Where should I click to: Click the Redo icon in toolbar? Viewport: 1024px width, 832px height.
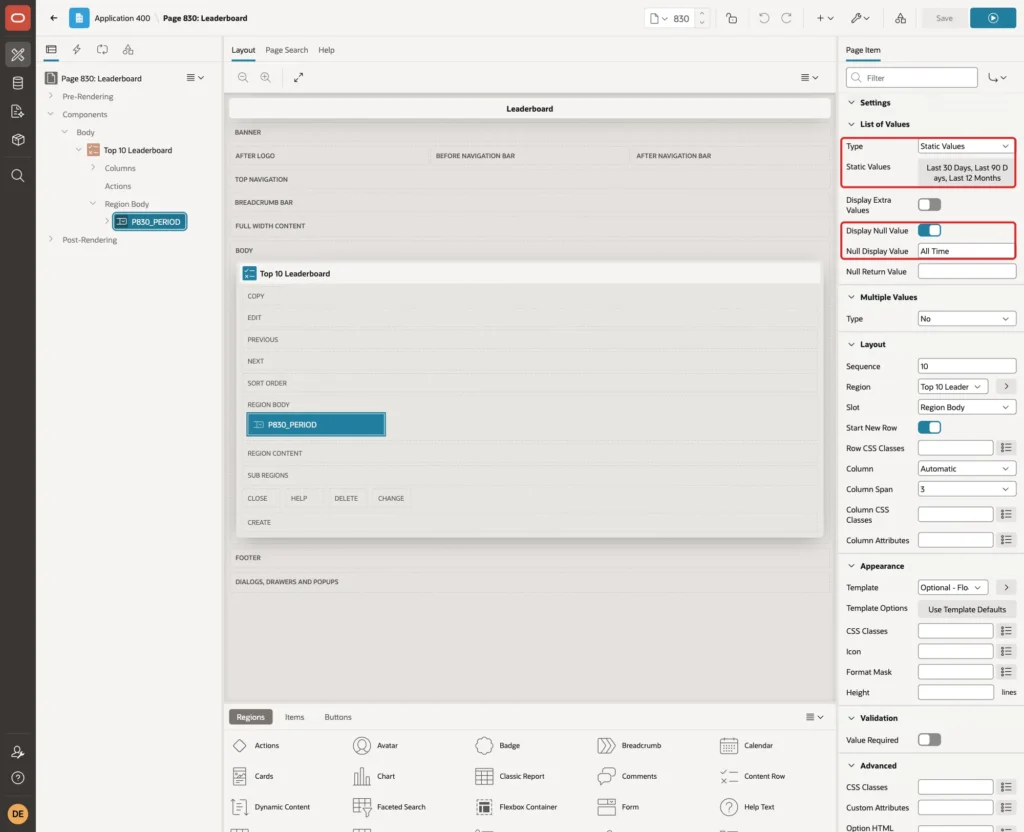[x=786, y=18]
